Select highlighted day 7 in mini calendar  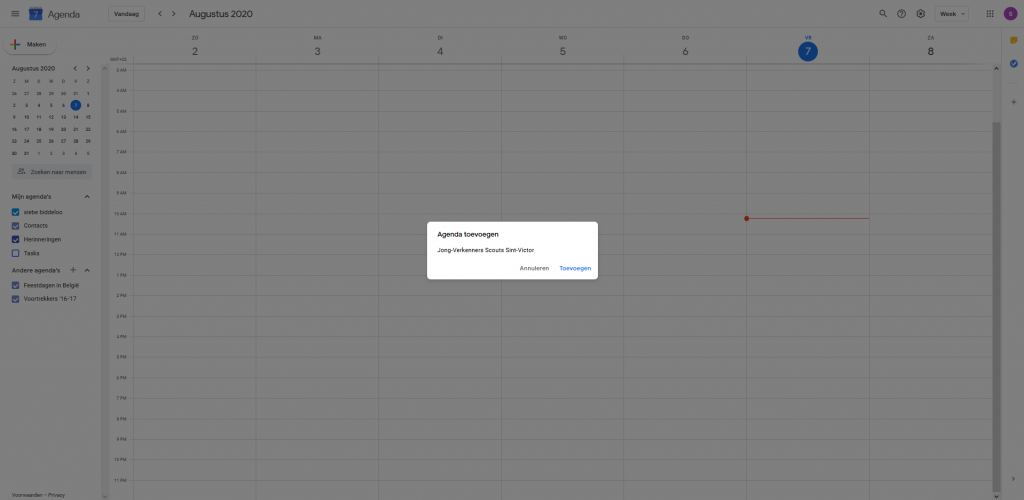[x=76, y=105]
